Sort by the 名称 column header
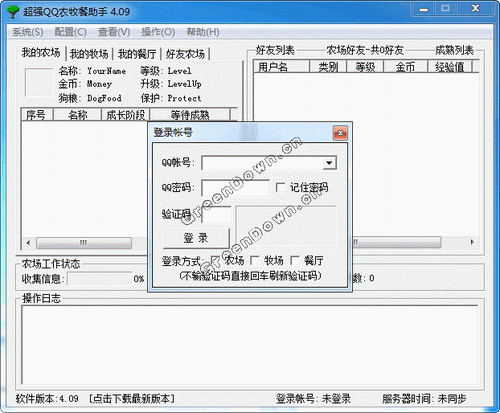 coord(77,115)
